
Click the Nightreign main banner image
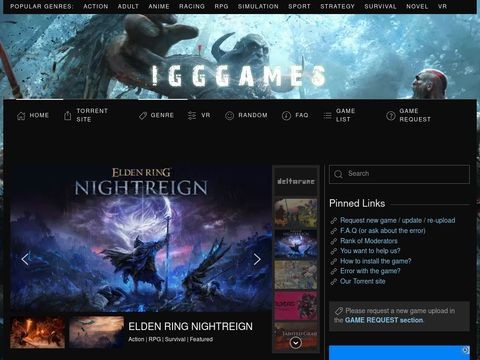(141, 238)
